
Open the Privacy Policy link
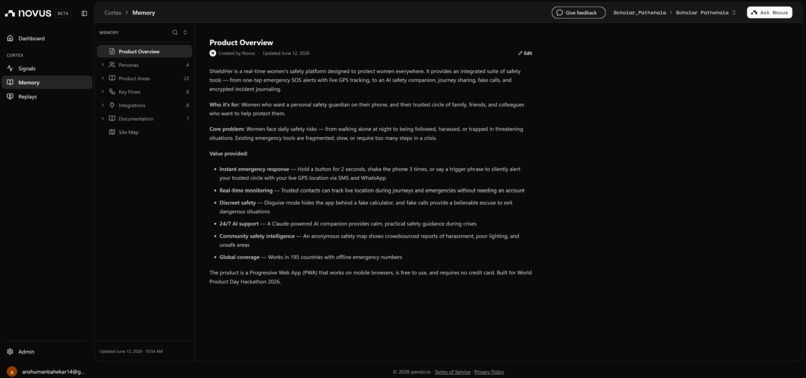tap(489, 372)
